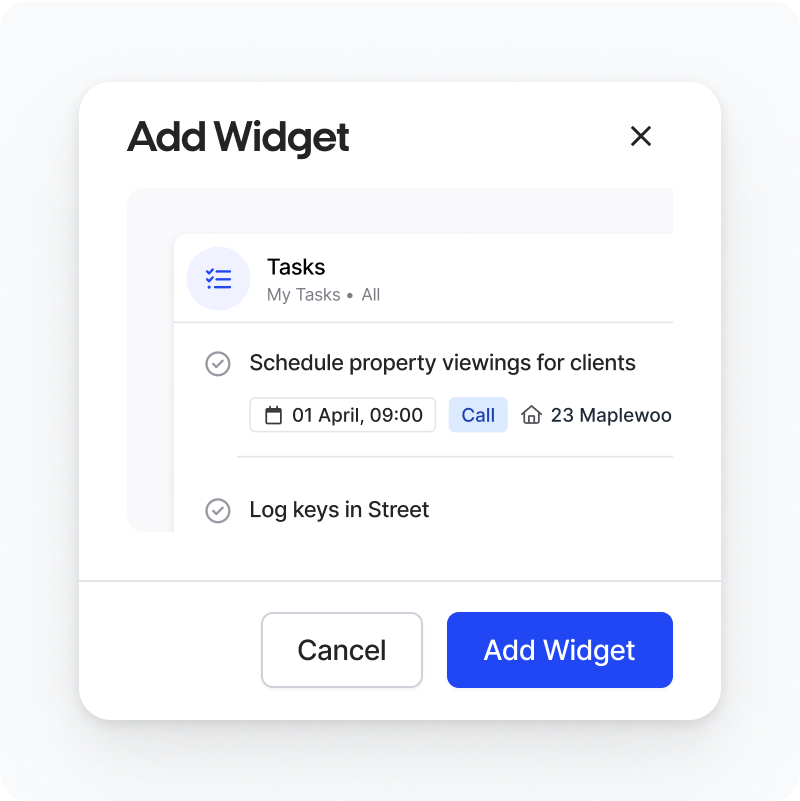The height and width of the screenshot is (801, 800).
Task: Select the My Tasks filter label
Action: (x=303, y=295)
